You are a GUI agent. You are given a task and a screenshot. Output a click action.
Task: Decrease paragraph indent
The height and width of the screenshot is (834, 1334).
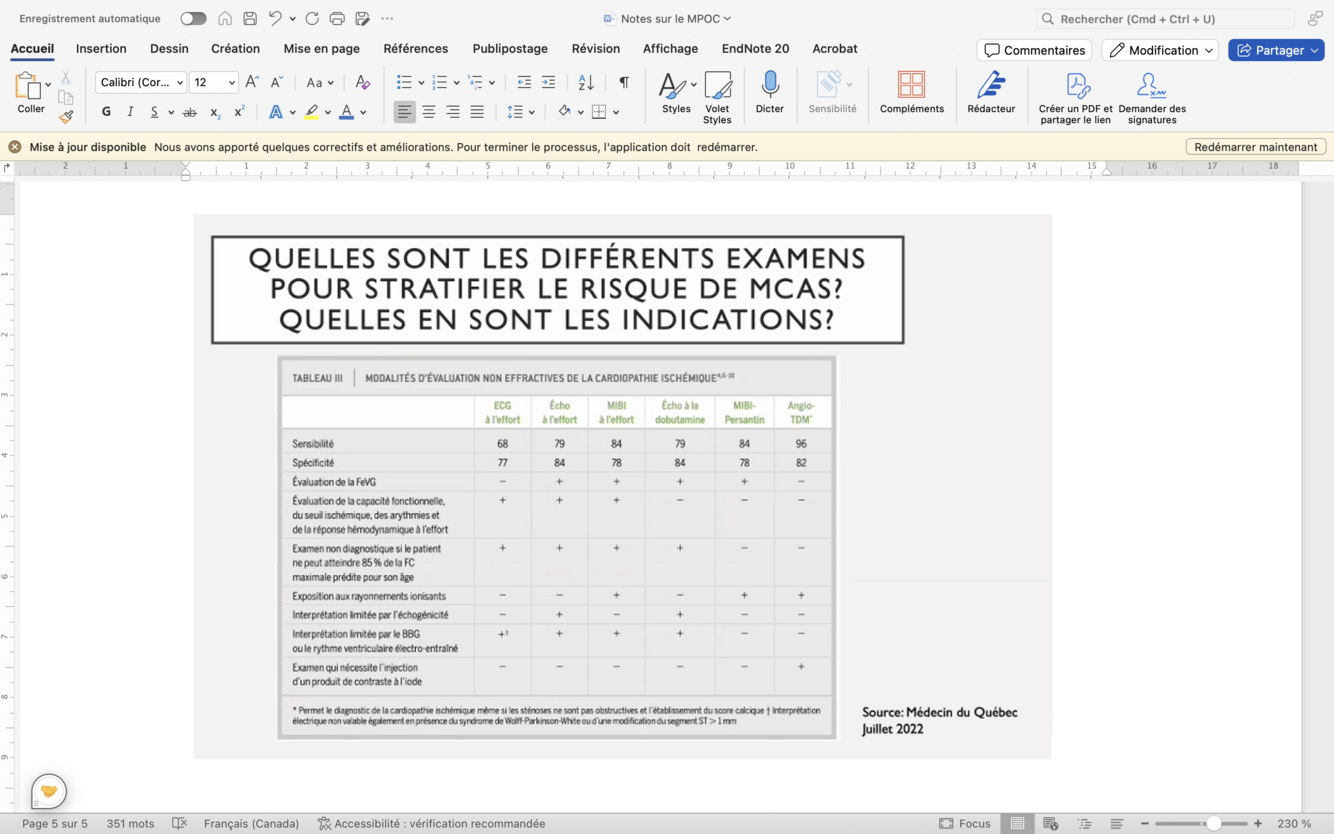pyautogui.click(x=524, y=83)
